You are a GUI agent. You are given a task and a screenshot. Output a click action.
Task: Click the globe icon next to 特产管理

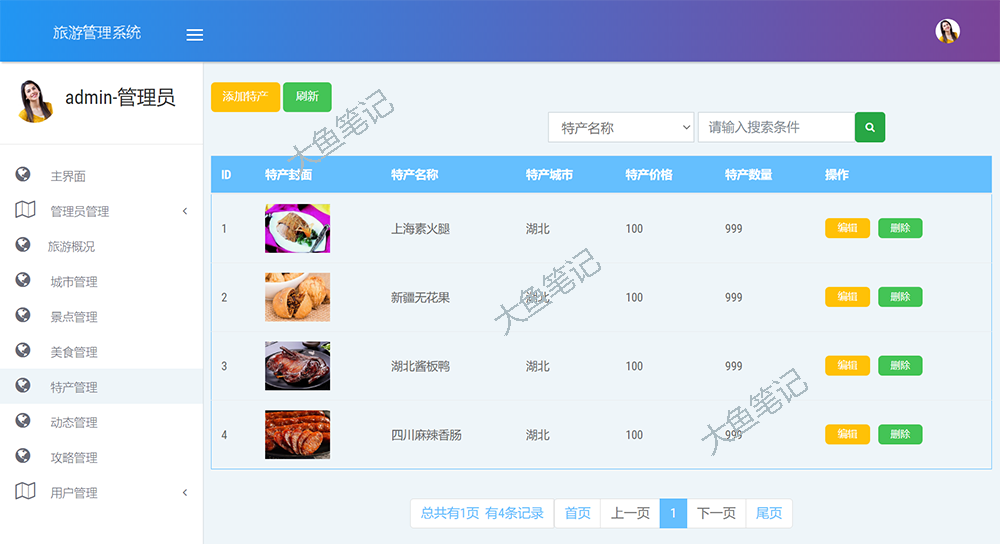point(23,385)
